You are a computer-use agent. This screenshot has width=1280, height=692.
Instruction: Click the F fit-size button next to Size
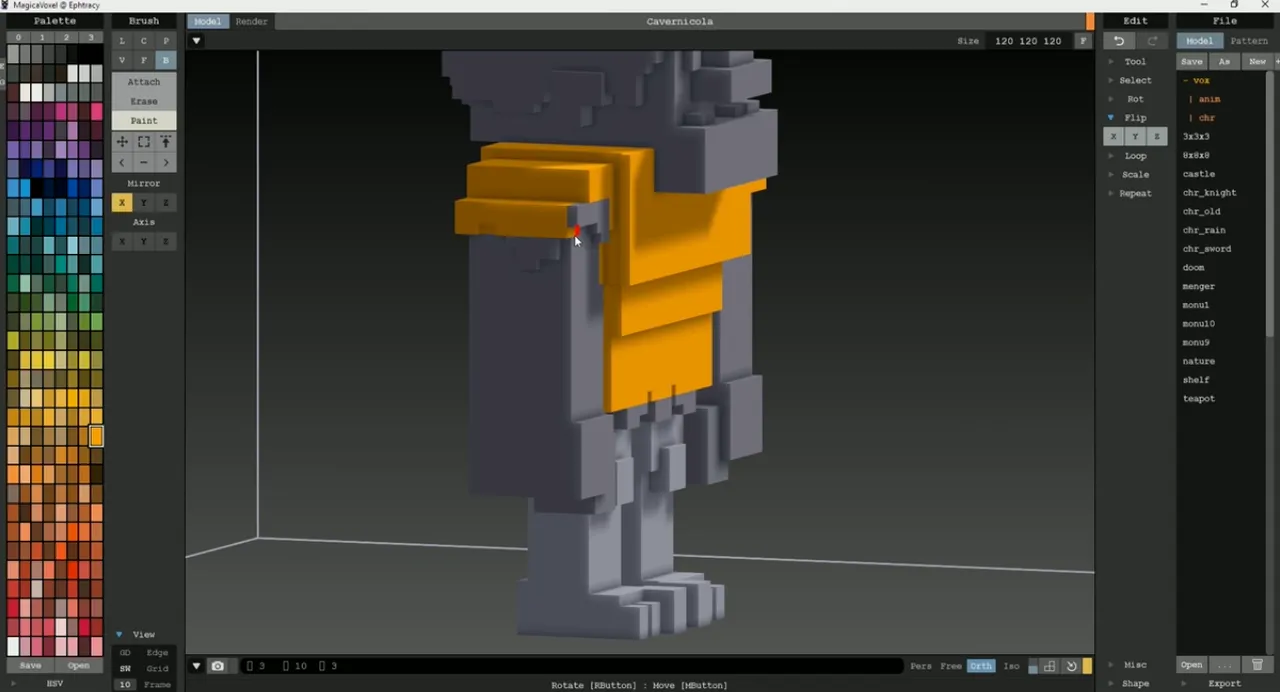(1083, 41)
